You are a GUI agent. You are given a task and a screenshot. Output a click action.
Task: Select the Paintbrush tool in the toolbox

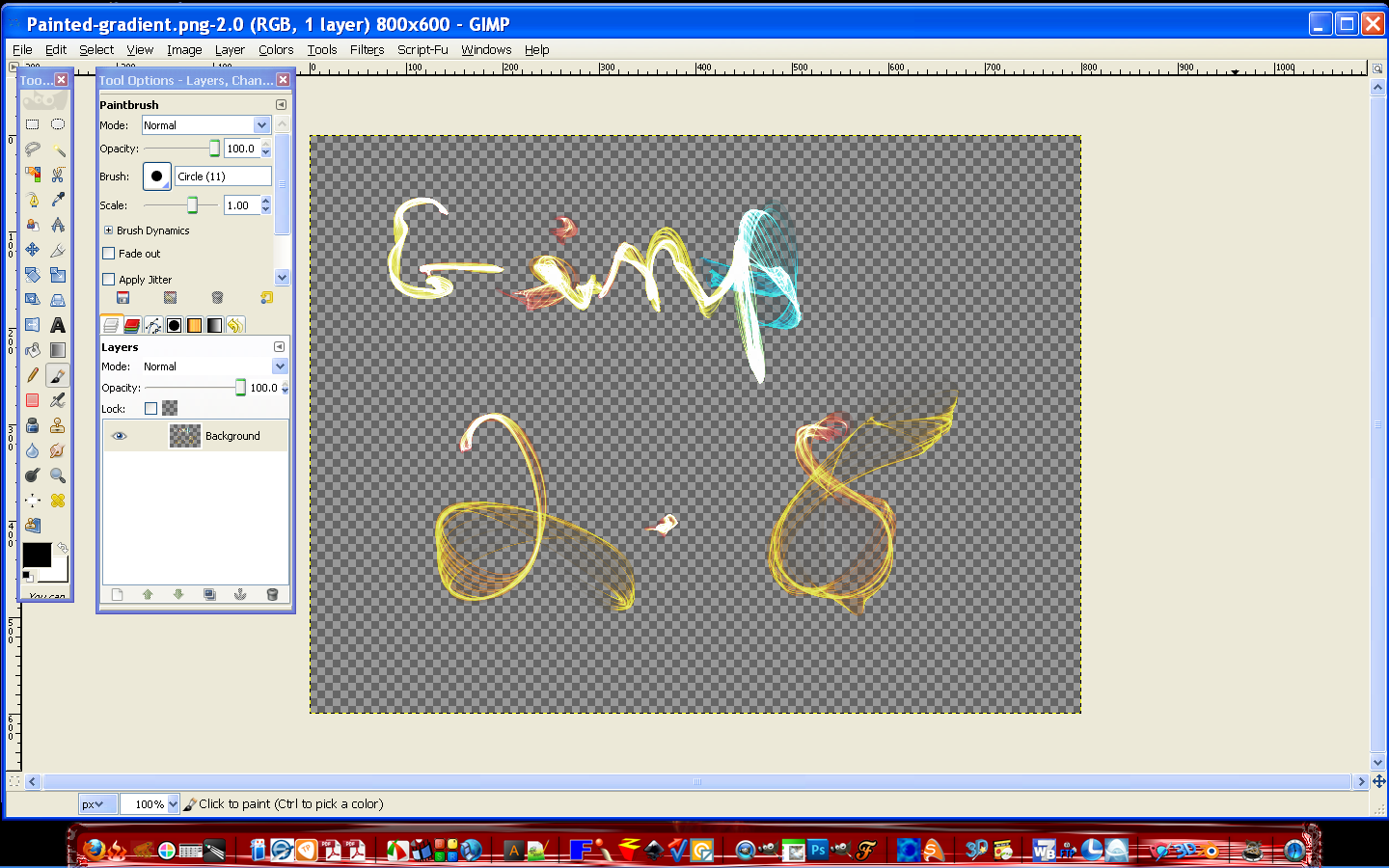coord(58,375)
